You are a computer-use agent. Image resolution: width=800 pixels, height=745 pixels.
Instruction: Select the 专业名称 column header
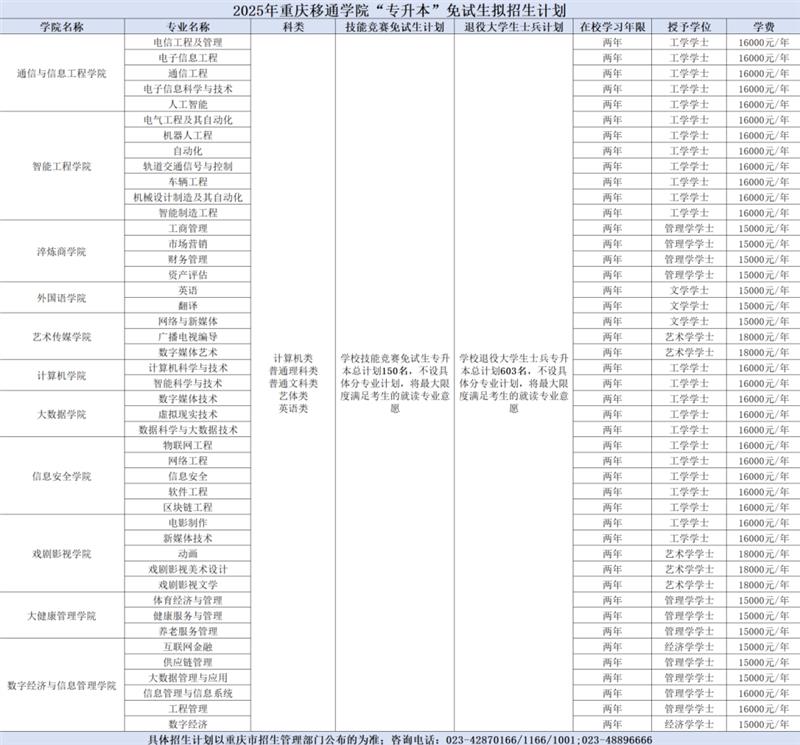point(188,27)
